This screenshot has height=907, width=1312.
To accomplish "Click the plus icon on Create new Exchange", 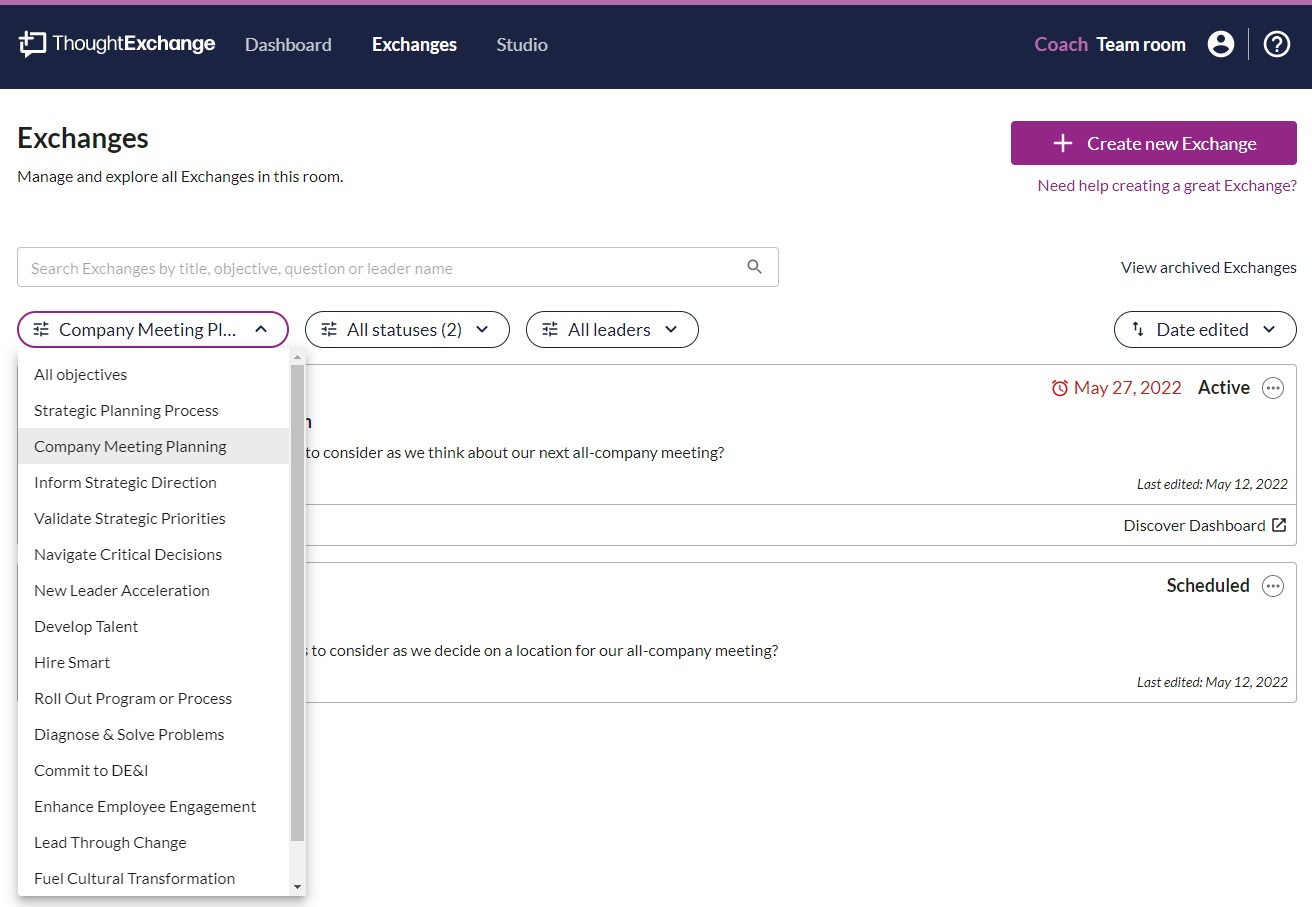I will click(x=1063, y=144).
